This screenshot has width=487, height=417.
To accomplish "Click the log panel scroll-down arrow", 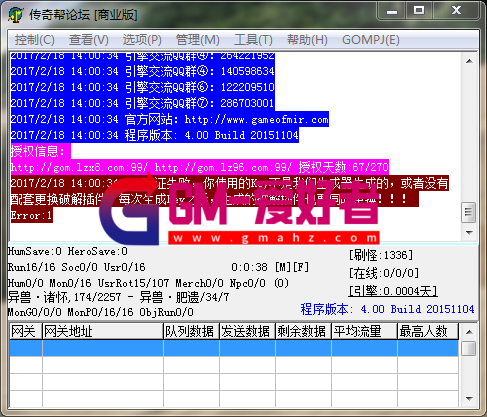I will tap(469, 232).
